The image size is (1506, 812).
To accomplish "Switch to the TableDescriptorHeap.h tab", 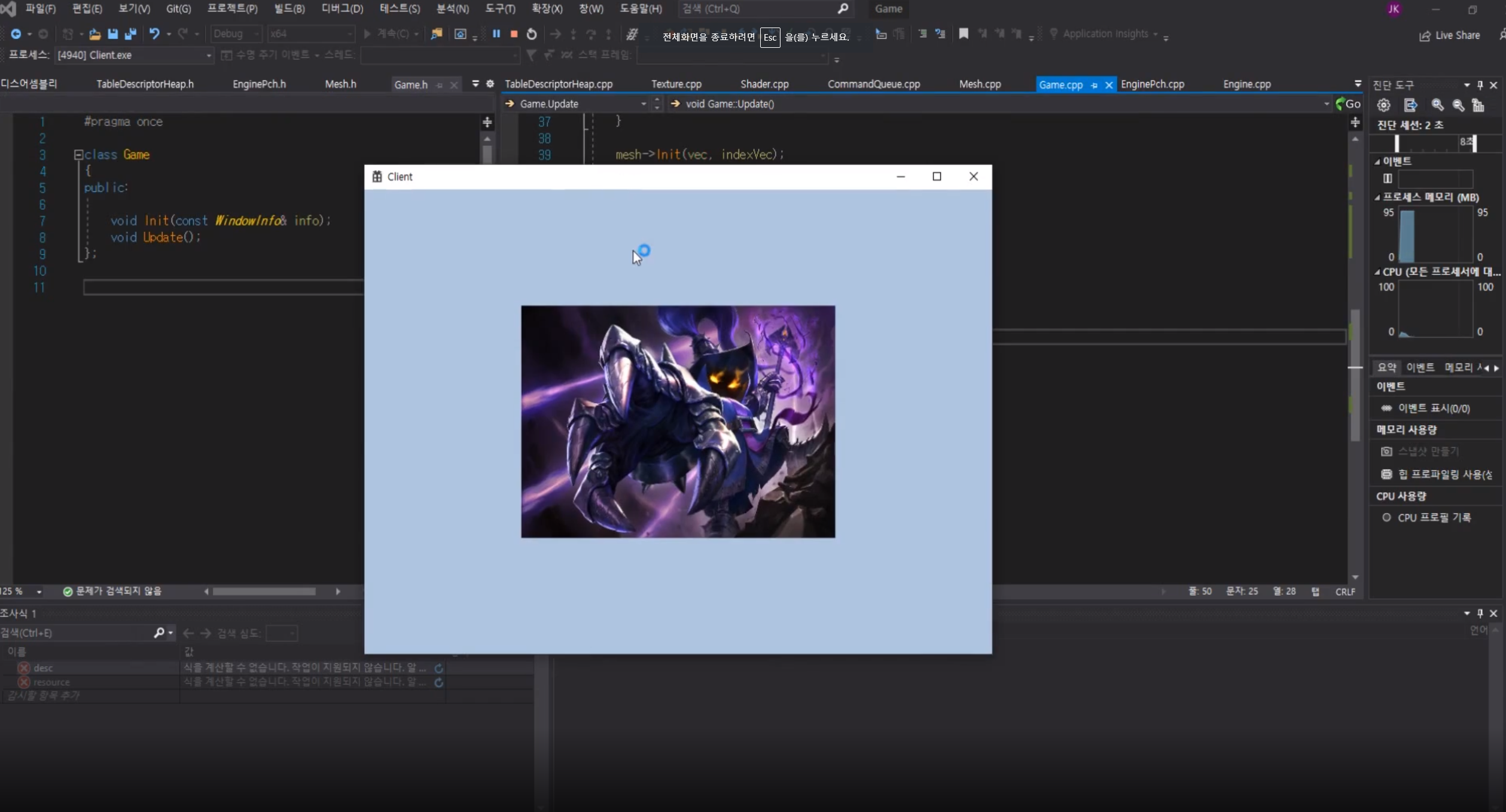I will (145, 84).
